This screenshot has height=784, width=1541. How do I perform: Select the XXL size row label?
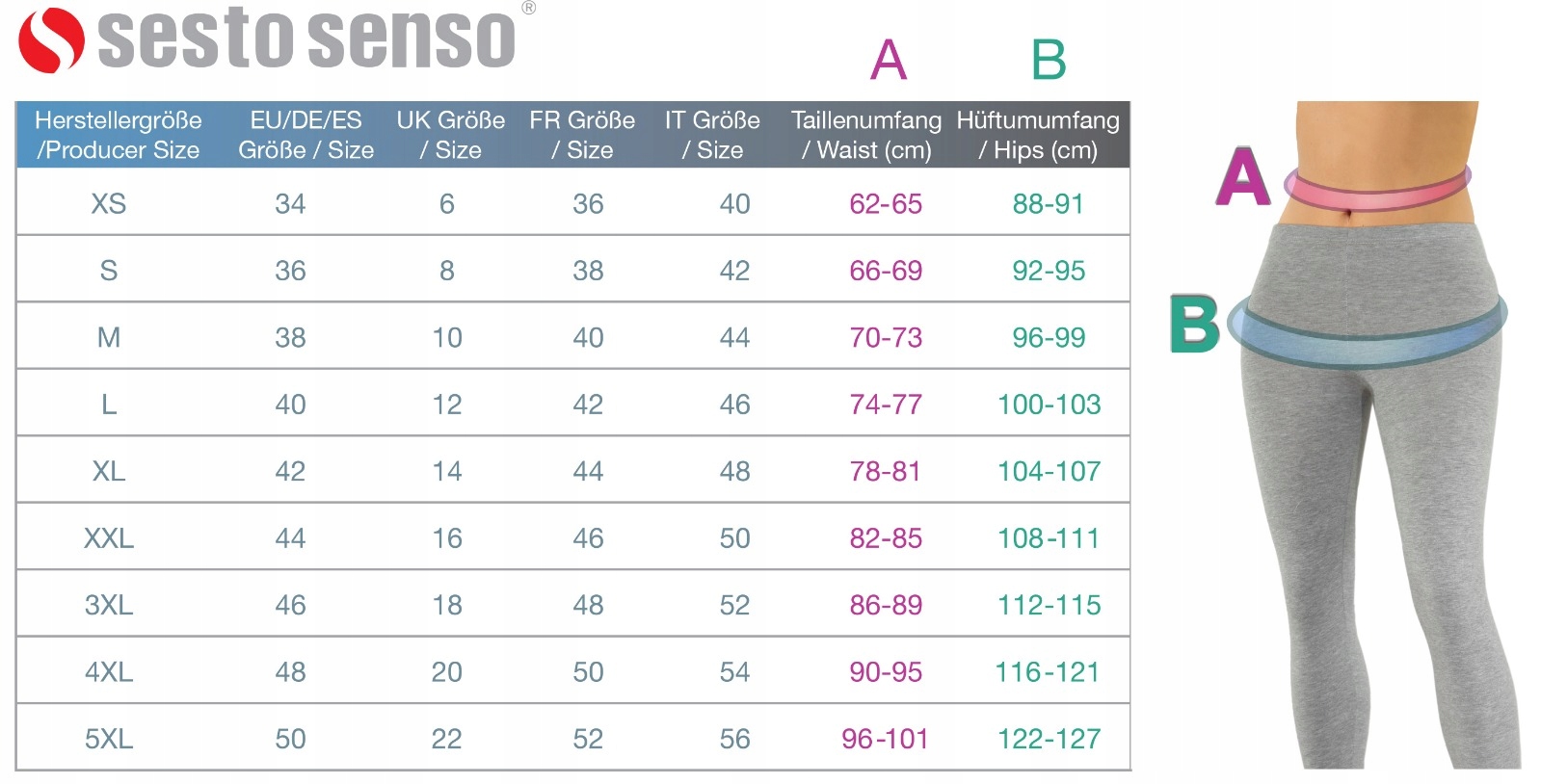[109, 538]
